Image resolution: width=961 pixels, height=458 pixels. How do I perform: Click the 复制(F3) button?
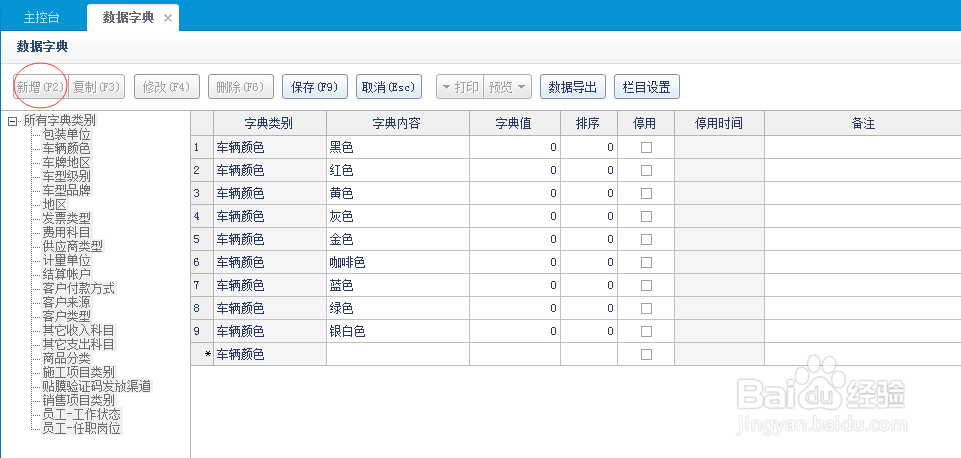[x=96, y=87]
